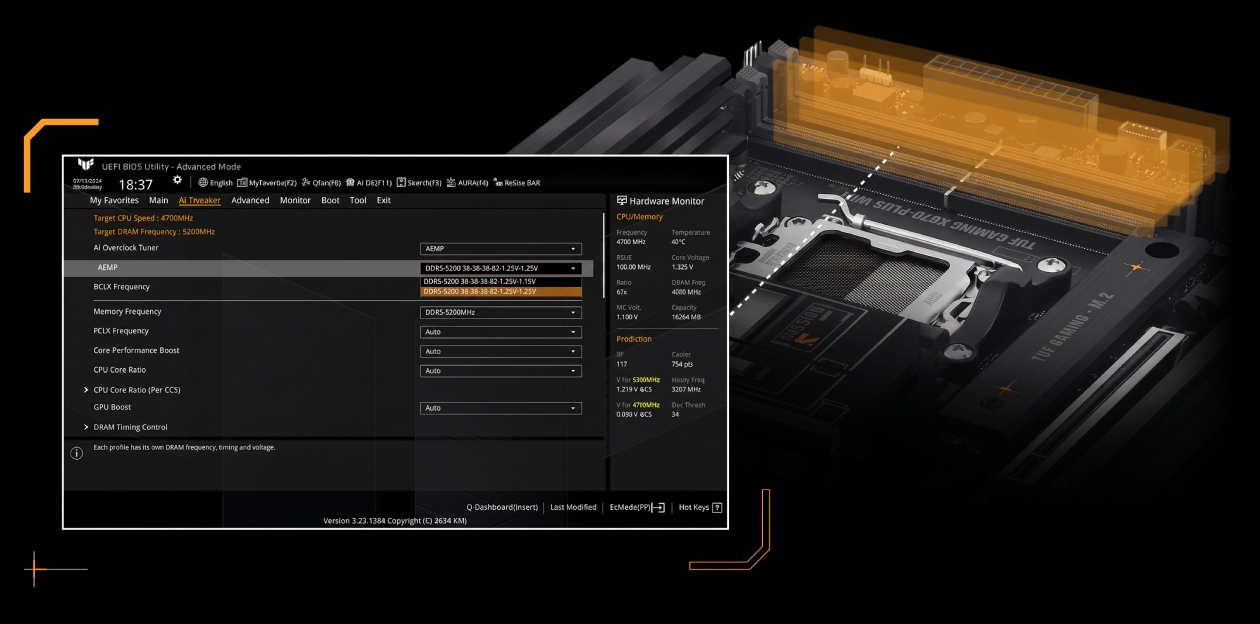1260x624 pixels.
Task: Click the EzMode exit arrow icon
Action: tap(658, 507)
